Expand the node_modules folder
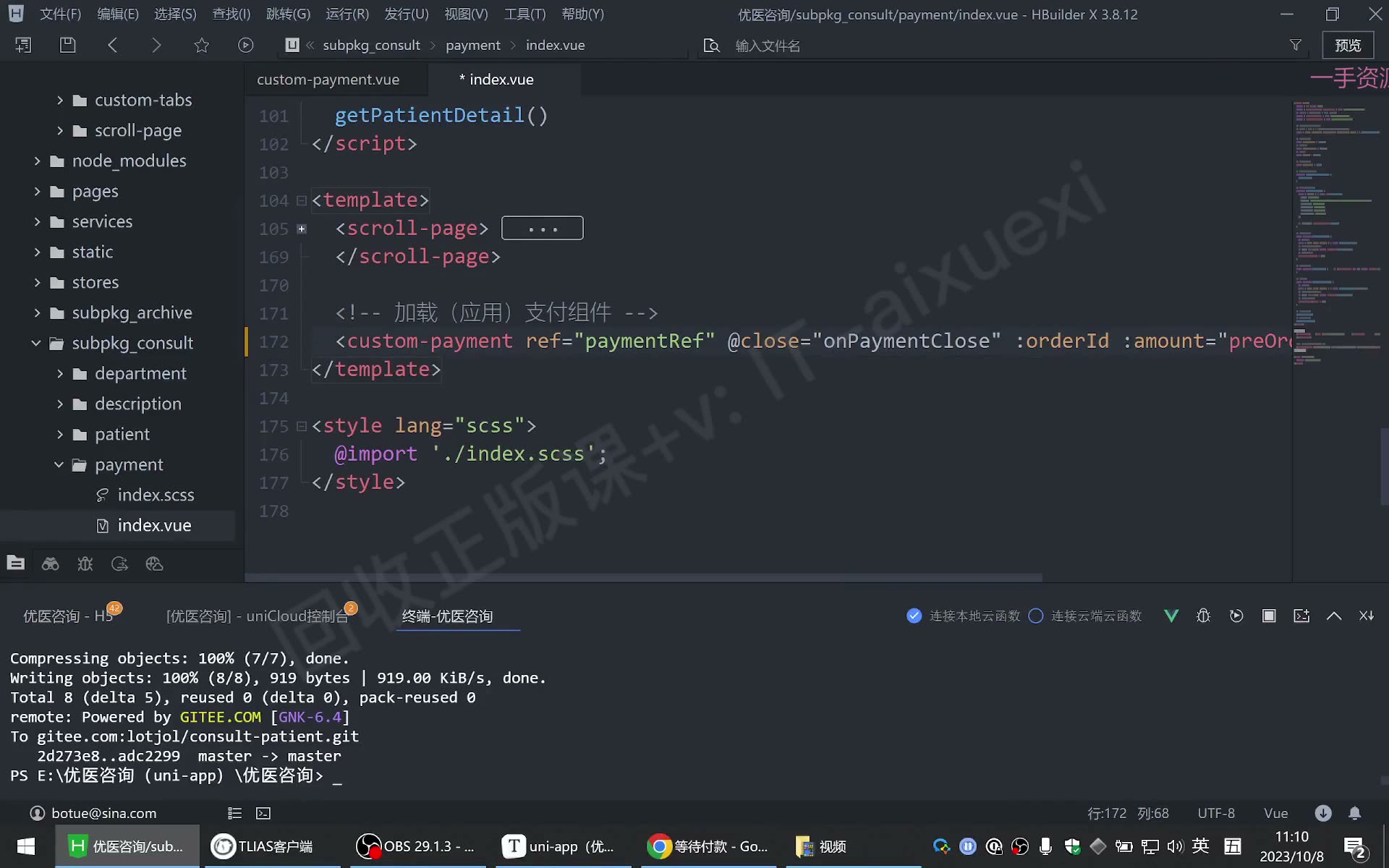 tap(37, 161)
